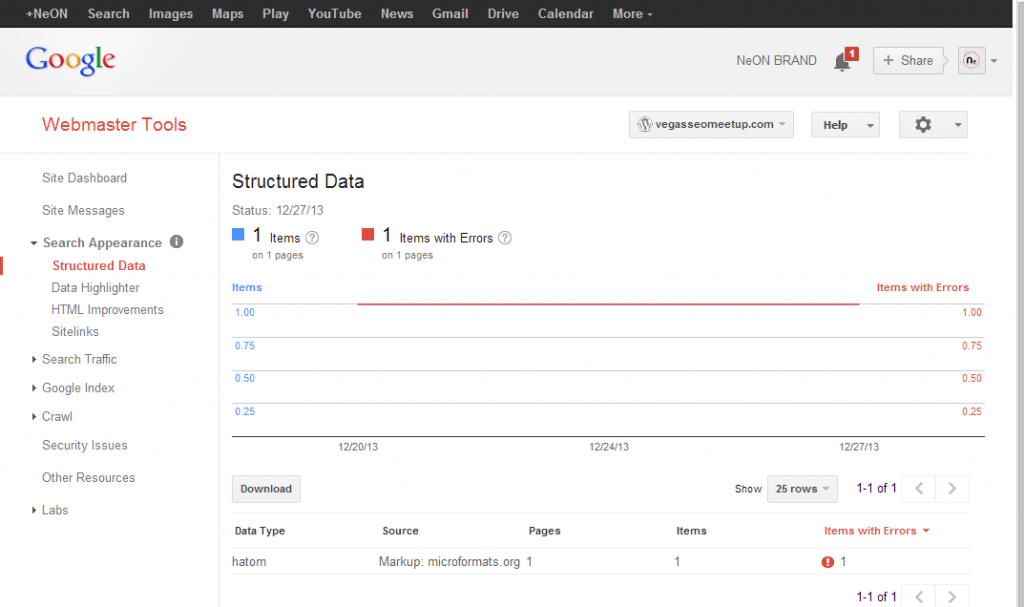Go to previous page arrow below table
1024x607 pixels.
pyautogui.click(x=919, y=597)
